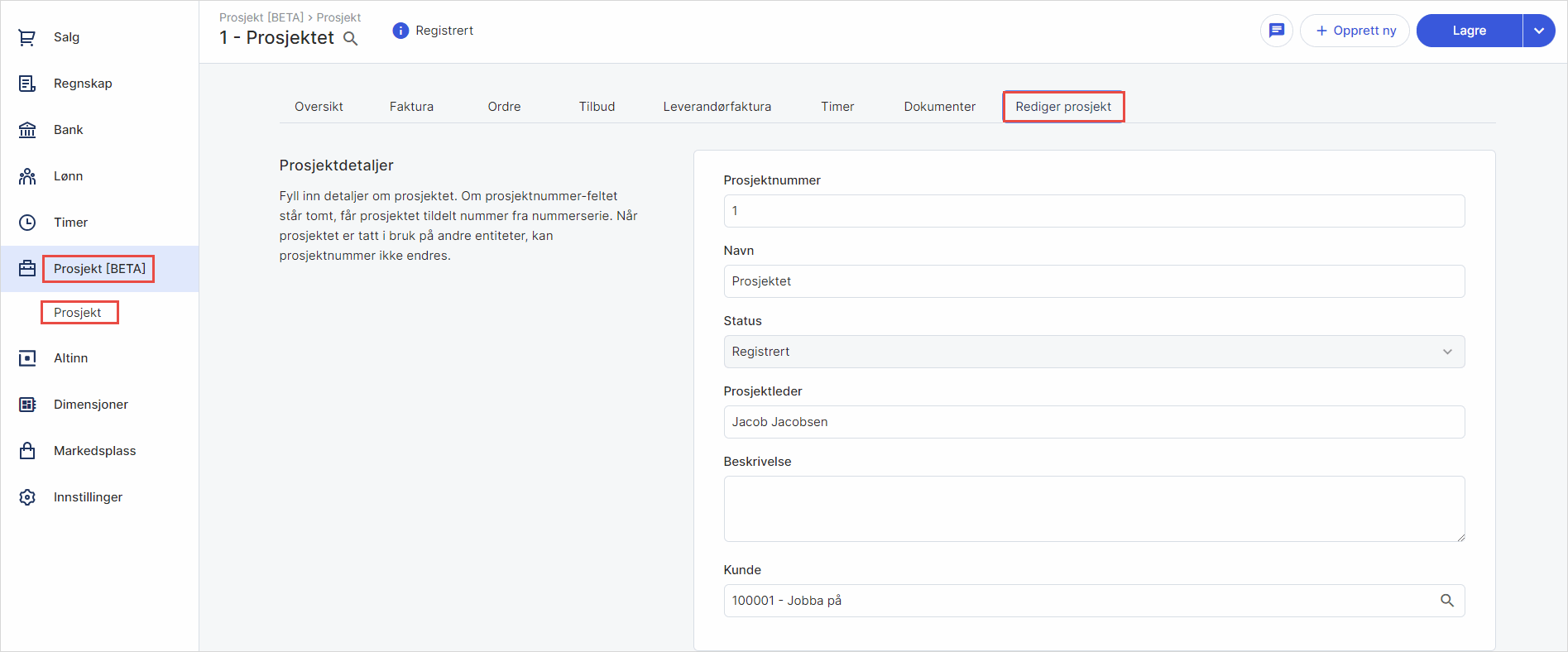Screen dimensions: 1568x652
Task: Open the Regnskap ledger icon
Action: 27,84
